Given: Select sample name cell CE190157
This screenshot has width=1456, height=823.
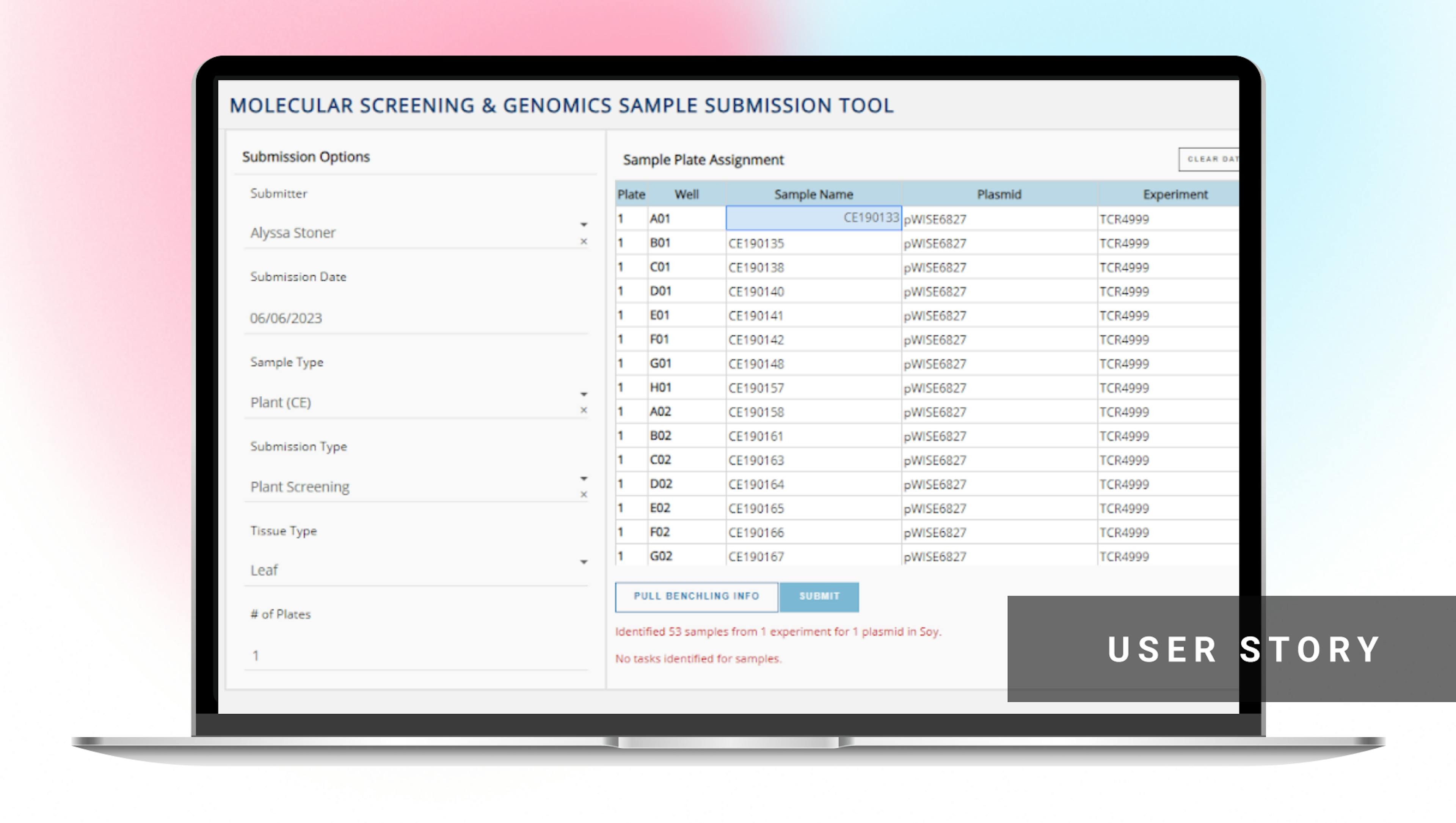Looking at the screenshot, I should (x=813, y=388).
